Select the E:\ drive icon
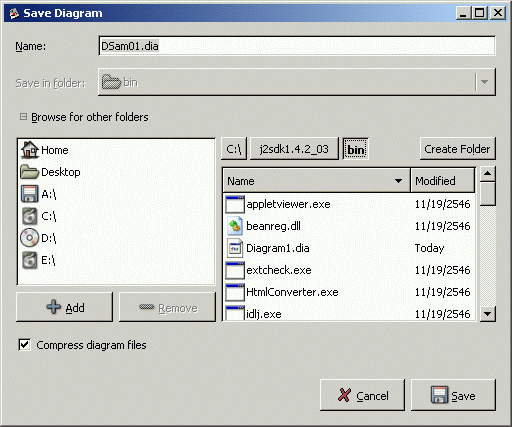Screen dimensions: 512x427 click(x=30, y=260)
